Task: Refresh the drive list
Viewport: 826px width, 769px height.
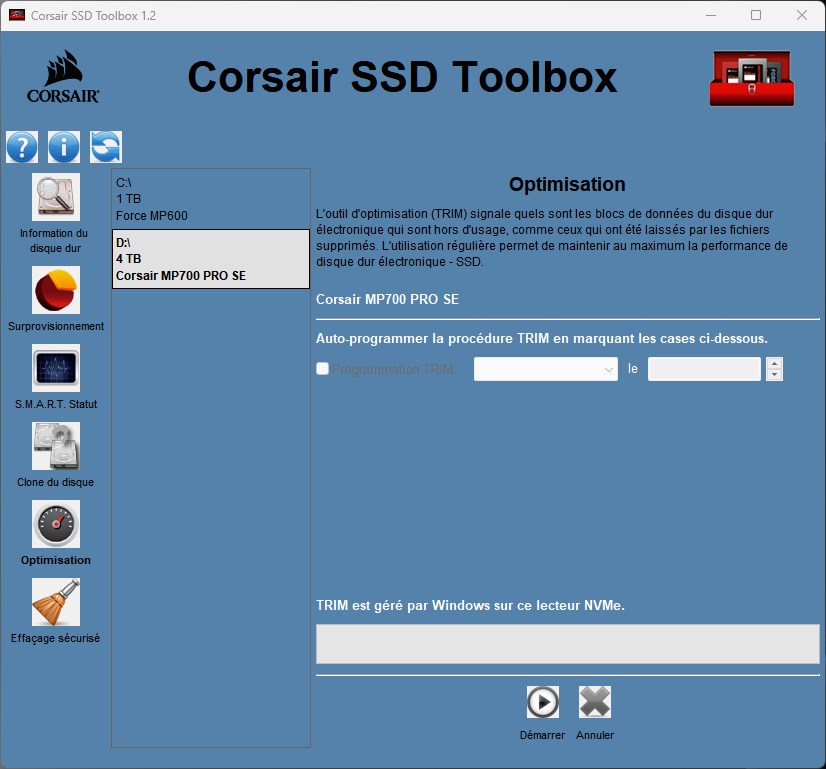Action: [x=106, y=147]
